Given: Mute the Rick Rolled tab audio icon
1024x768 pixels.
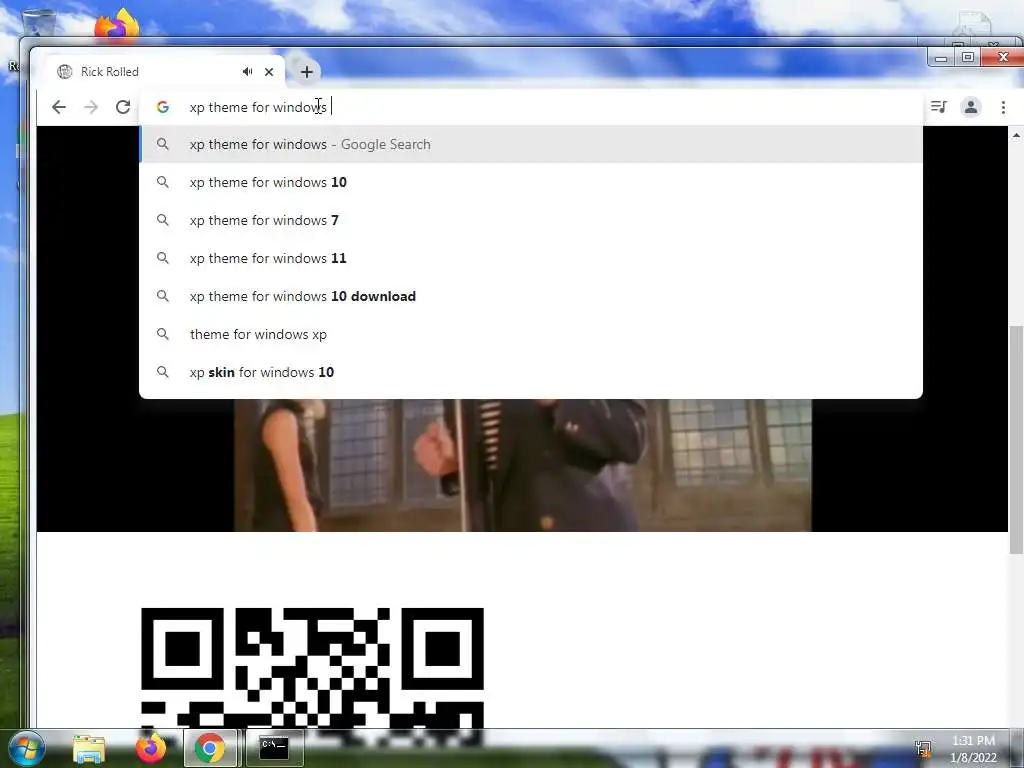Looking at the screenshot, I should point(248,72).
